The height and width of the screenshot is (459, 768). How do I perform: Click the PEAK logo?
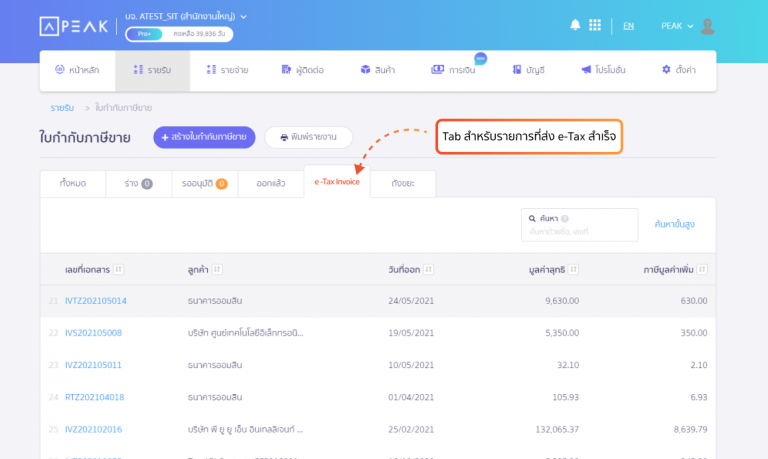(73, 26)
